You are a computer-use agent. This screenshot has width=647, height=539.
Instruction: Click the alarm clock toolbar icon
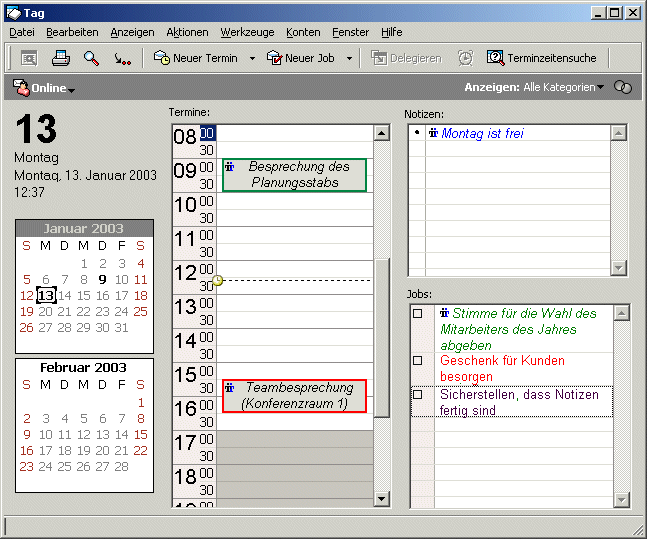[466, 58]
